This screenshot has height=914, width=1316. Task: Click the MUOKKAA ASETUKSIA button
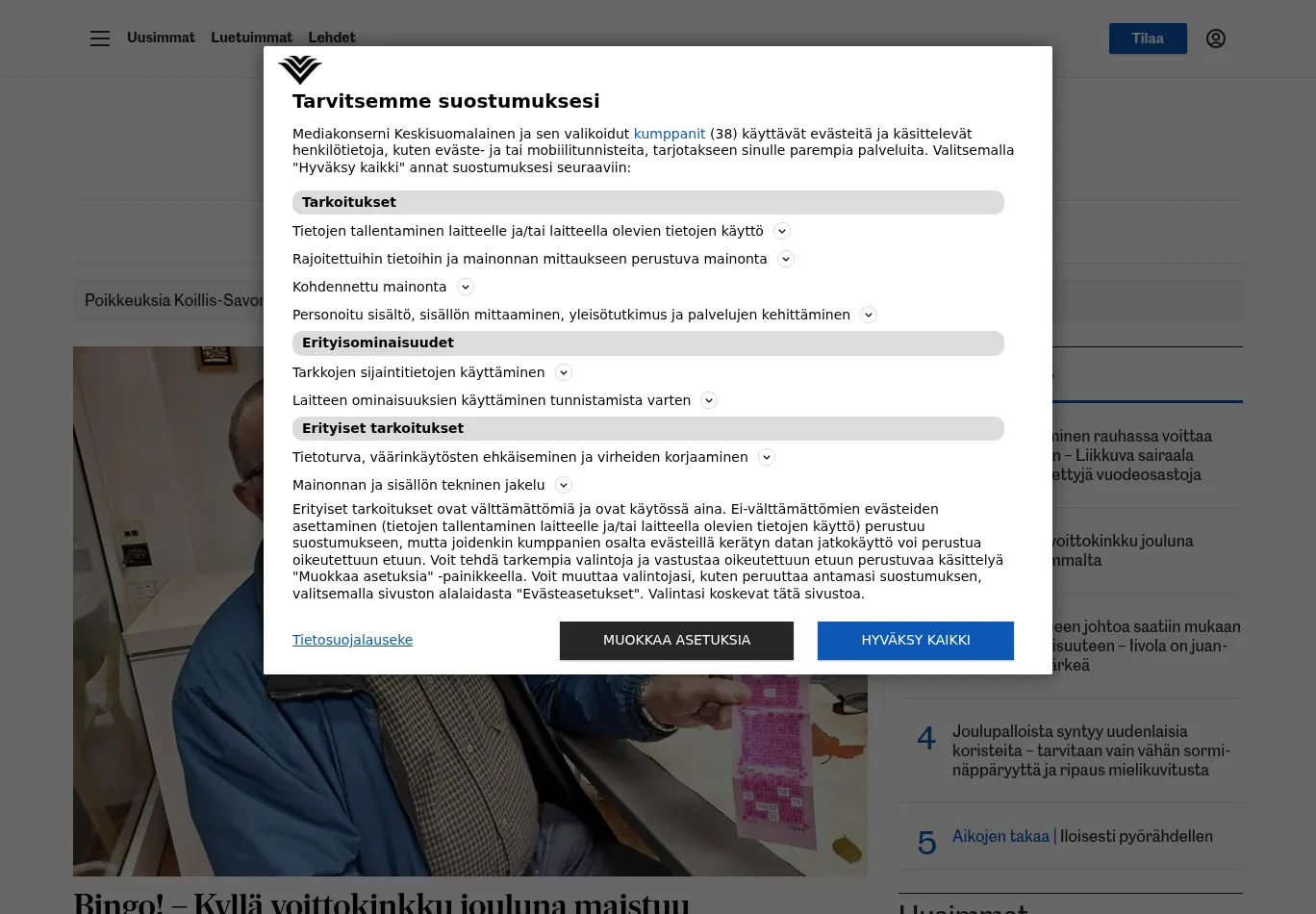click(x=676, y=641)
